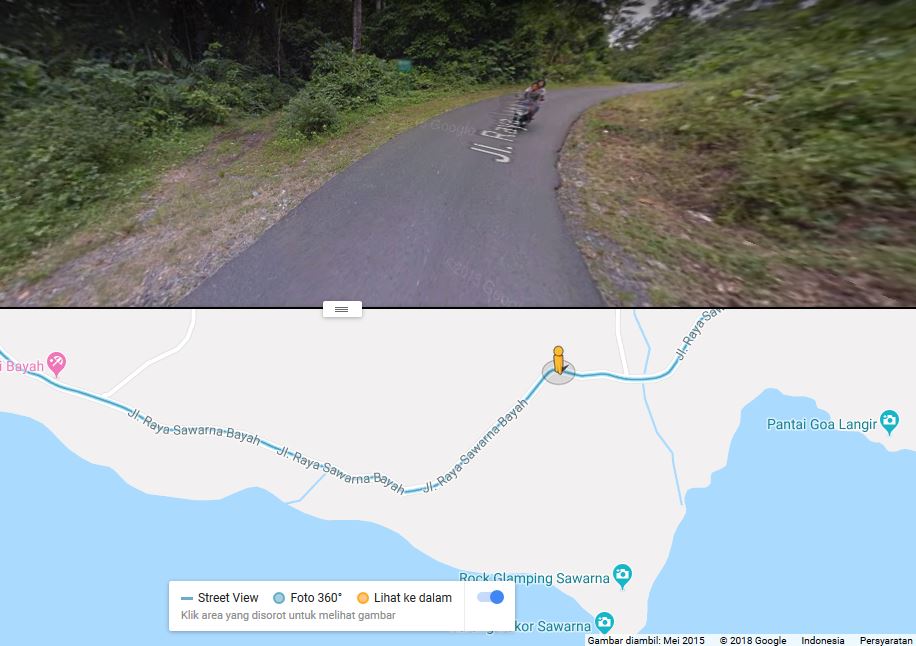Click Rock Glamping Sawarna place label

tap(534, 578)
